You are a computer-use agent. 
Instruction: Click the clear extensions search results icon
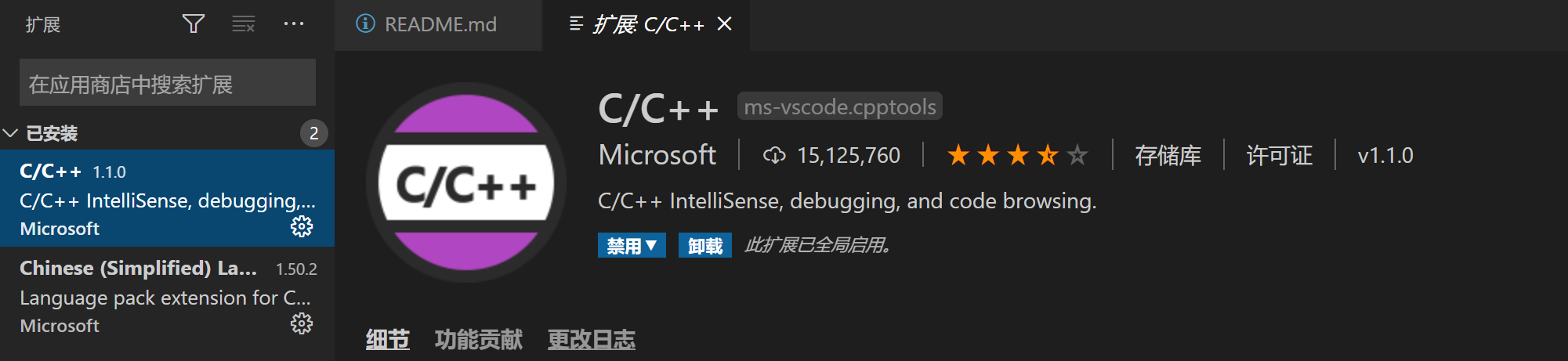click(244, 24)
